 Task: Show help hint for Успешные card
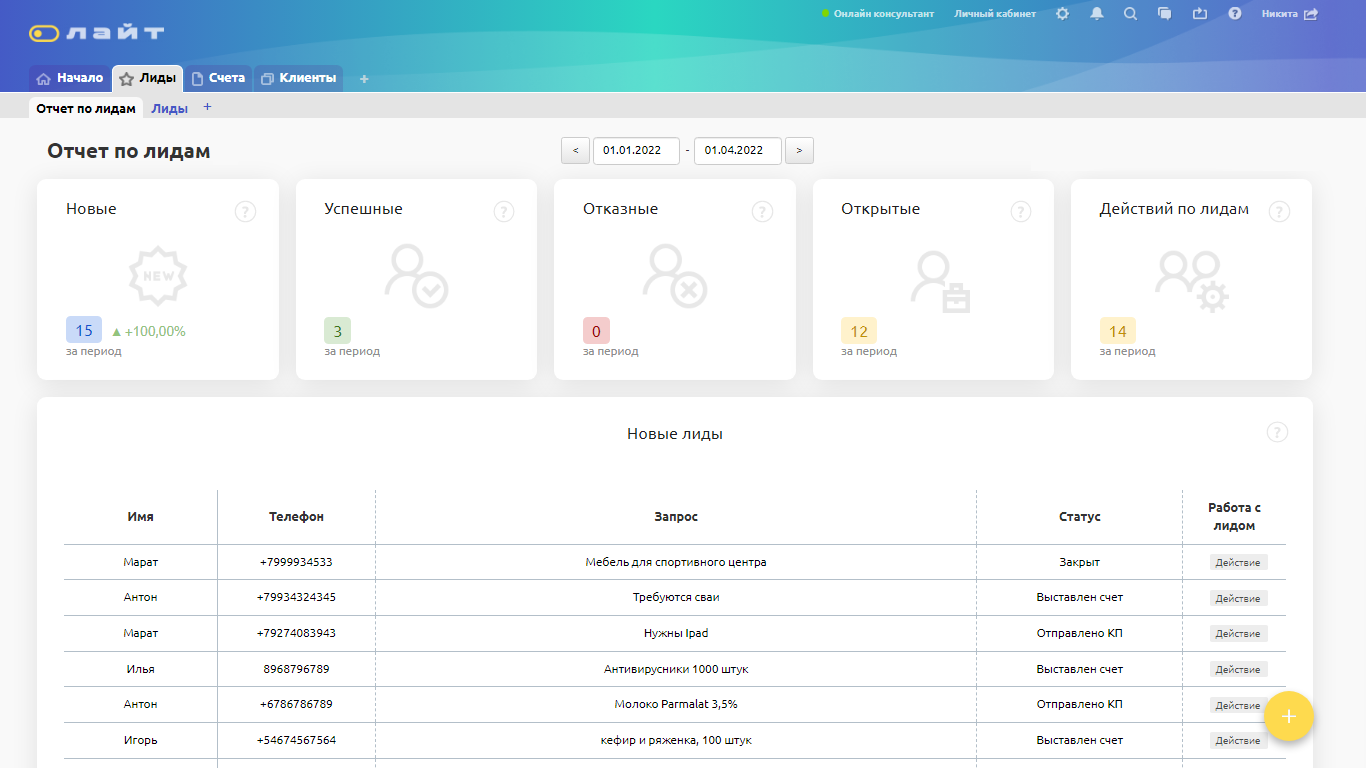[504, 211]
